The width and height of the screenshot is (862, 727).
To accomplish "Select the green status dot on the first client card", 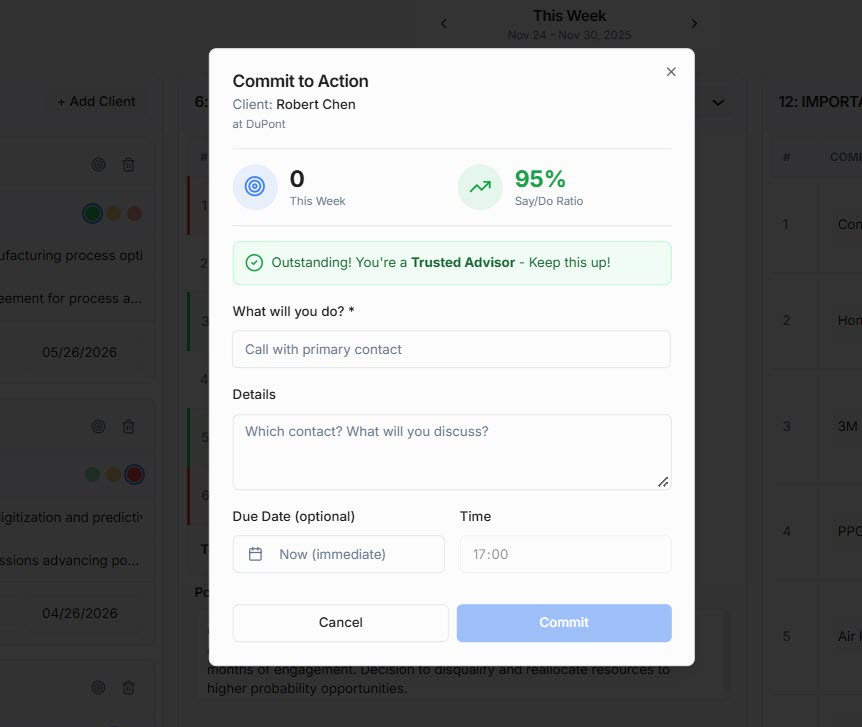I will [92, 213].
